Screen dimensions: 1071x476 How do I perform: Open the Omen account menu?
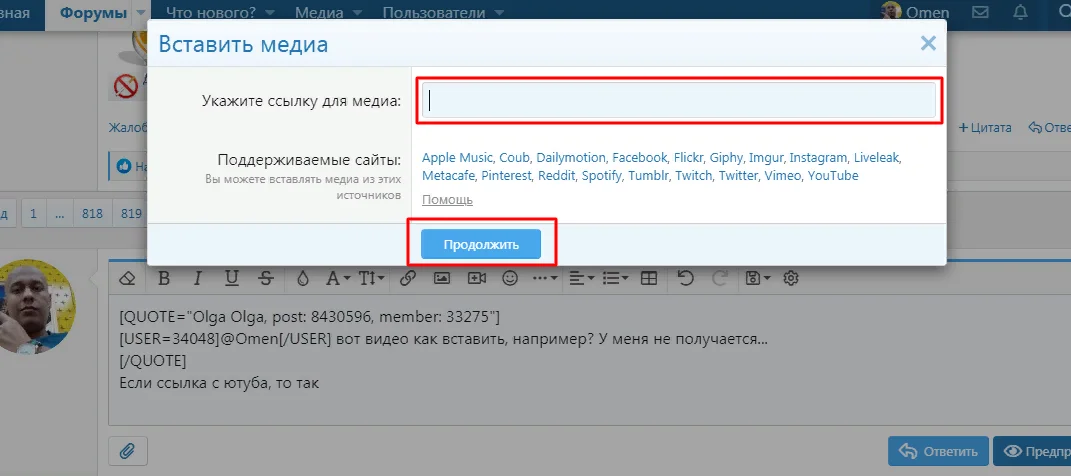[x=915, y=12]
